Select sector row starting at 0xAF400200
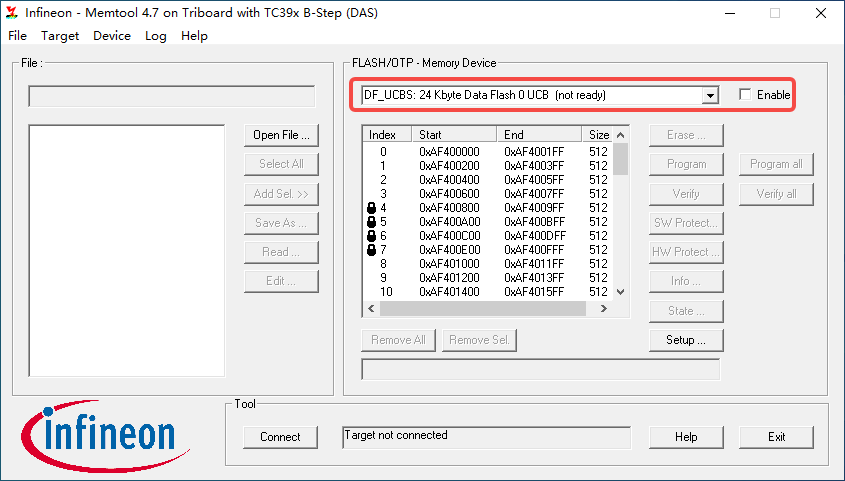 tap(488, 166)
